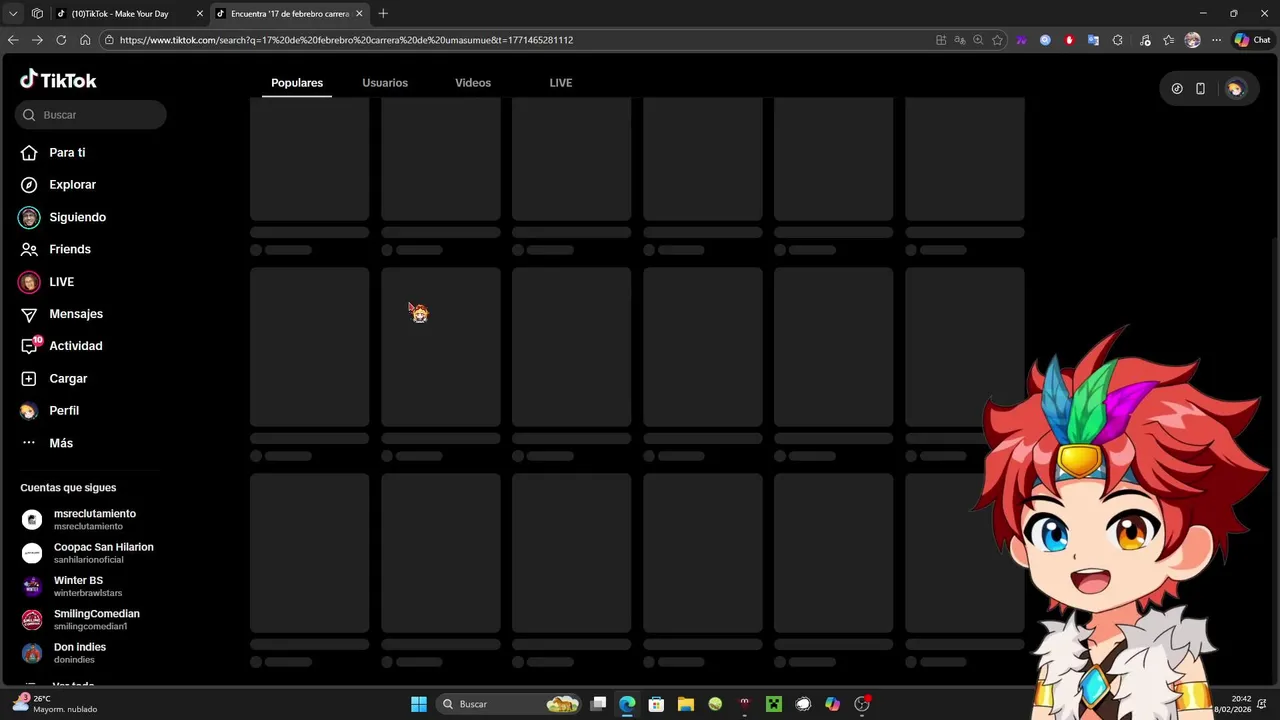1280x720 pixels.
Task: Click the get app phone icon
Action: tap(1200, 88)
